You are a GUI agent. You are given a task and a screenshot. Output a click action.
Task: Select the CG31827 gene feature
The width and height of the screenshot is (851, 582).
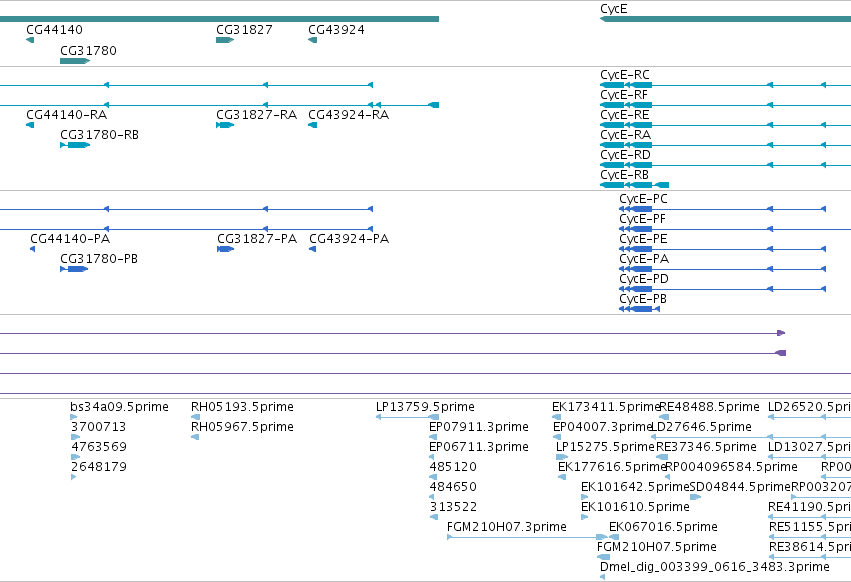tap(225, 40)
